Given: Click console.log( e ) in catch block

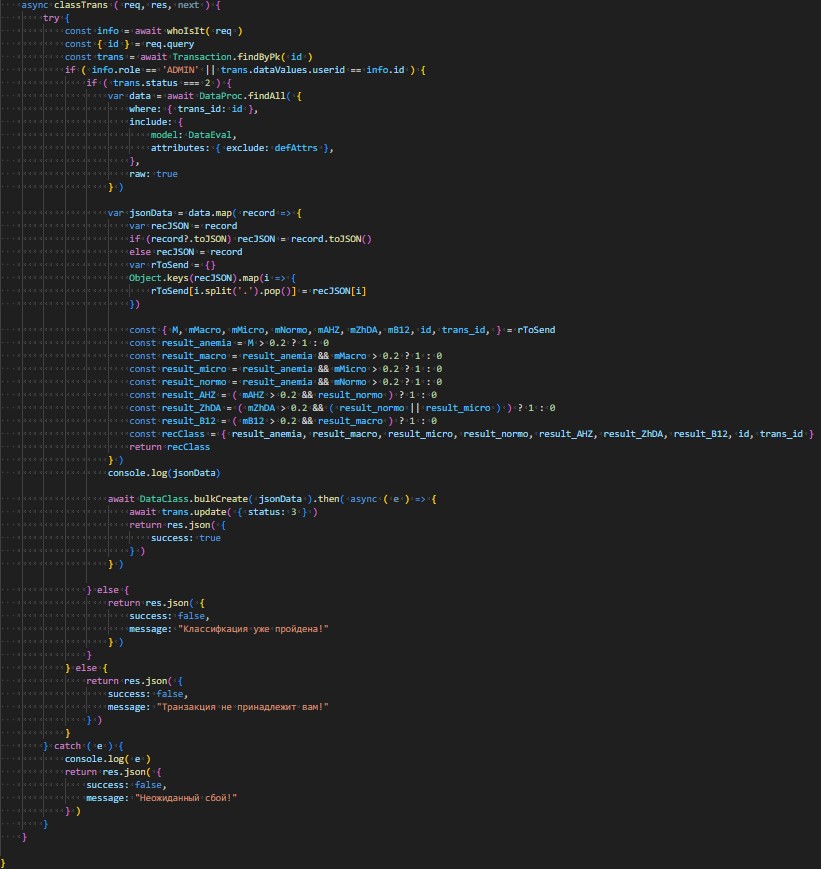Looking at the screenshot, I should point(108,759).
